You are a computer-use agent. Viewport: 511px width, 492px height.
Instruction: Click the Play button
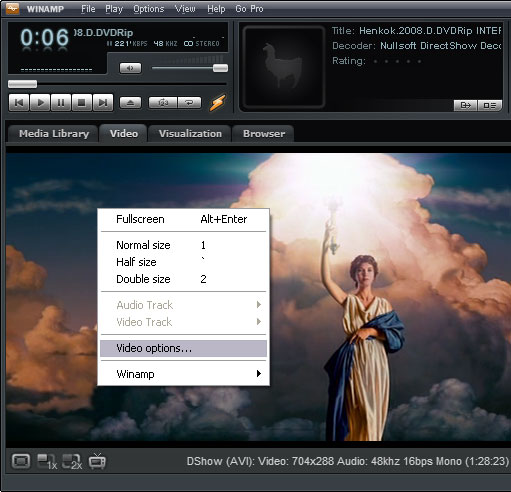click(x=40, y=102)
